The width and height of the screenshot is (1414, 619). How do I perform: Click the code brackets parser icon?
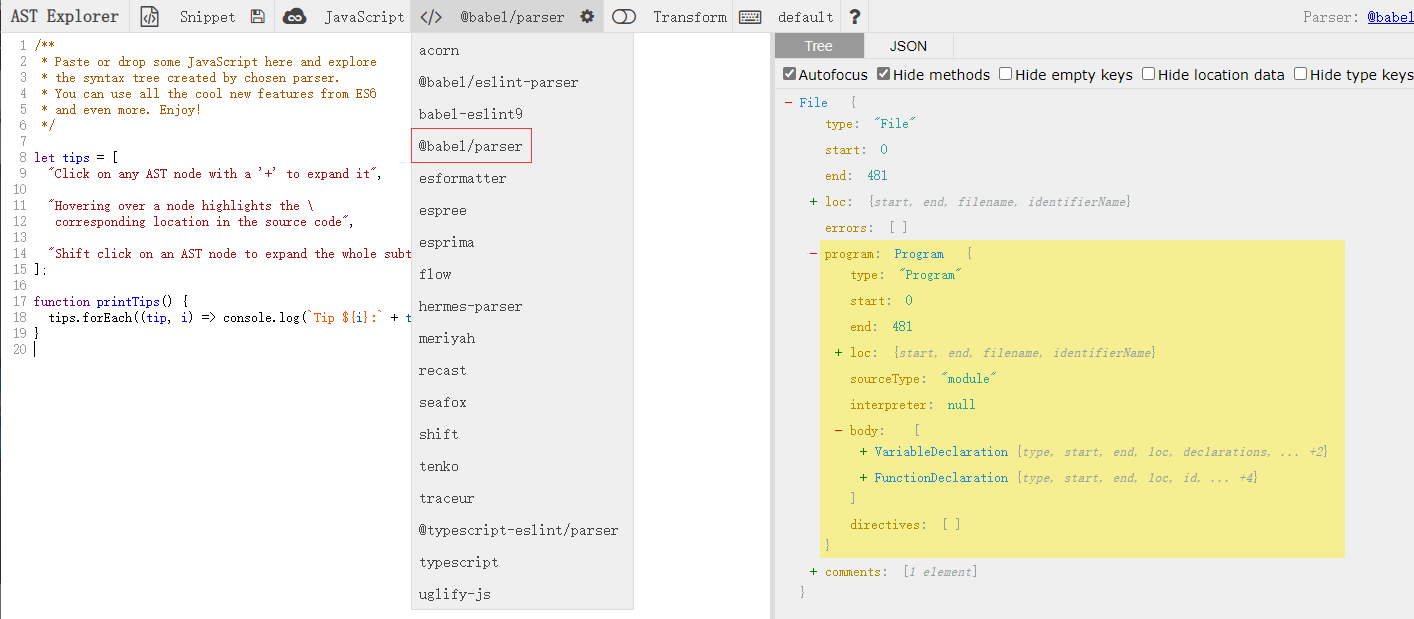[430, 17]
